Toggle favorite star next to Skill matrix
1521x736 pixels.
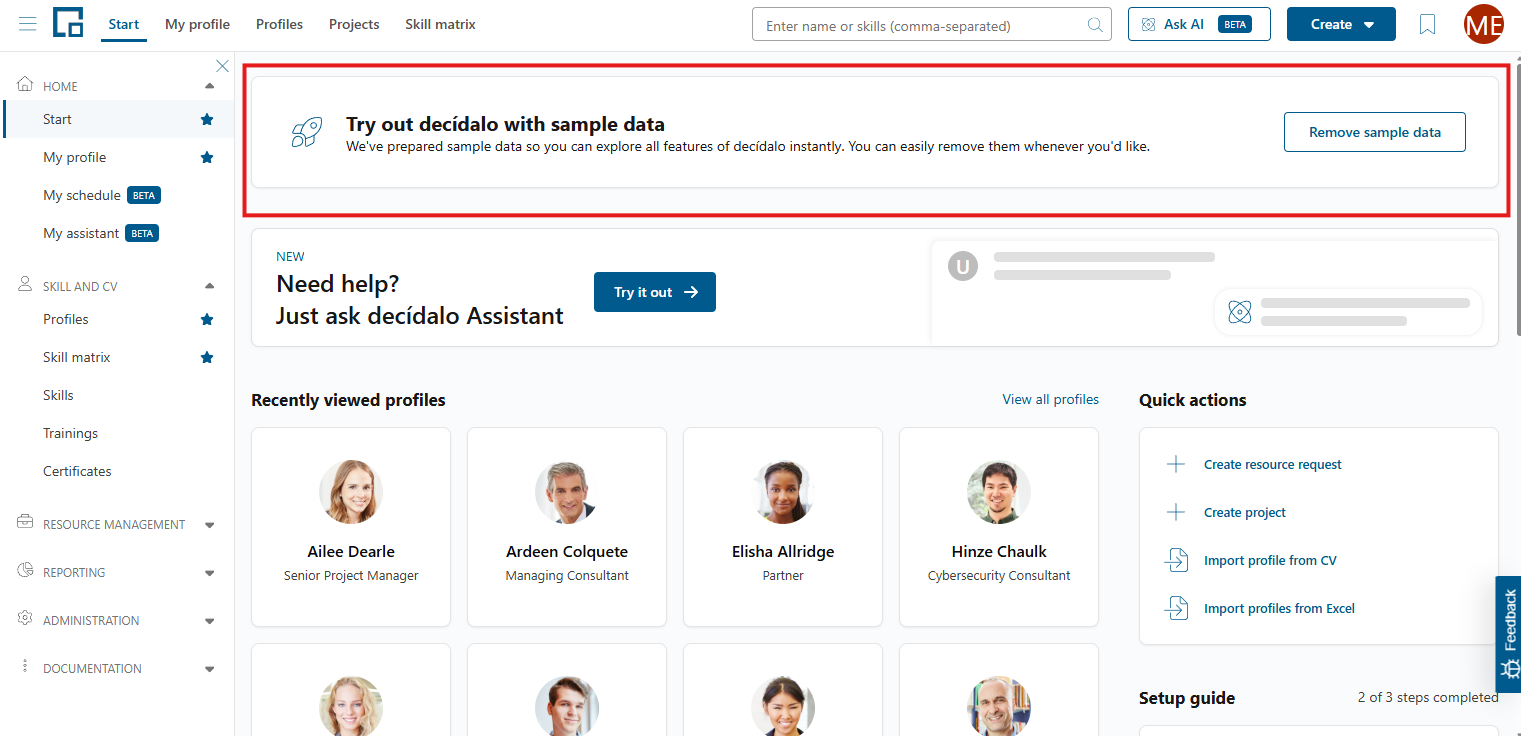point(207,357)
